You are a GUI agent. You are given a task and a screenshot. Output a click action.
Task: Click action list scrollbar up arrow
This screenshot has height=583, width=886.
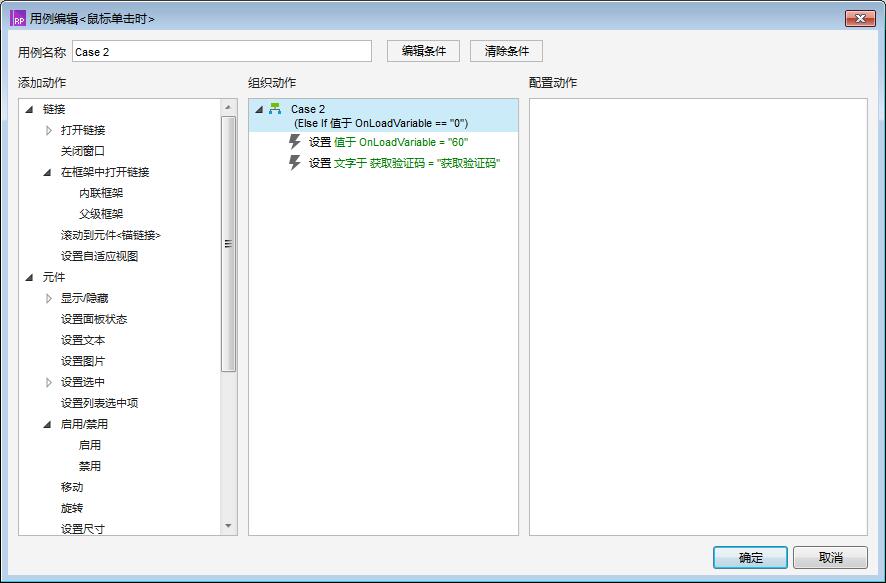point(228,107)
